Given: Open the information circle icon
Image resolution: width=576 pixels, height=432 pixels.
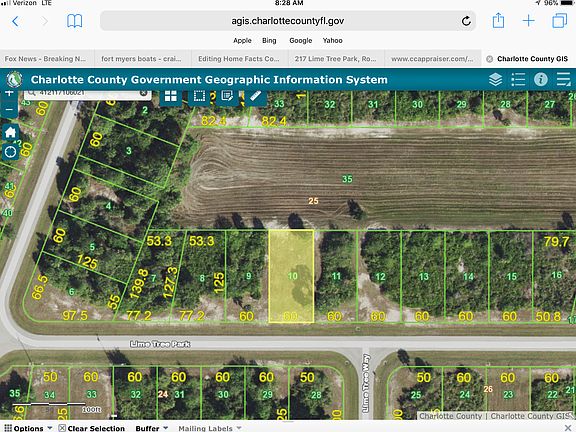Looking at the screenshot, I should point(540,79).
